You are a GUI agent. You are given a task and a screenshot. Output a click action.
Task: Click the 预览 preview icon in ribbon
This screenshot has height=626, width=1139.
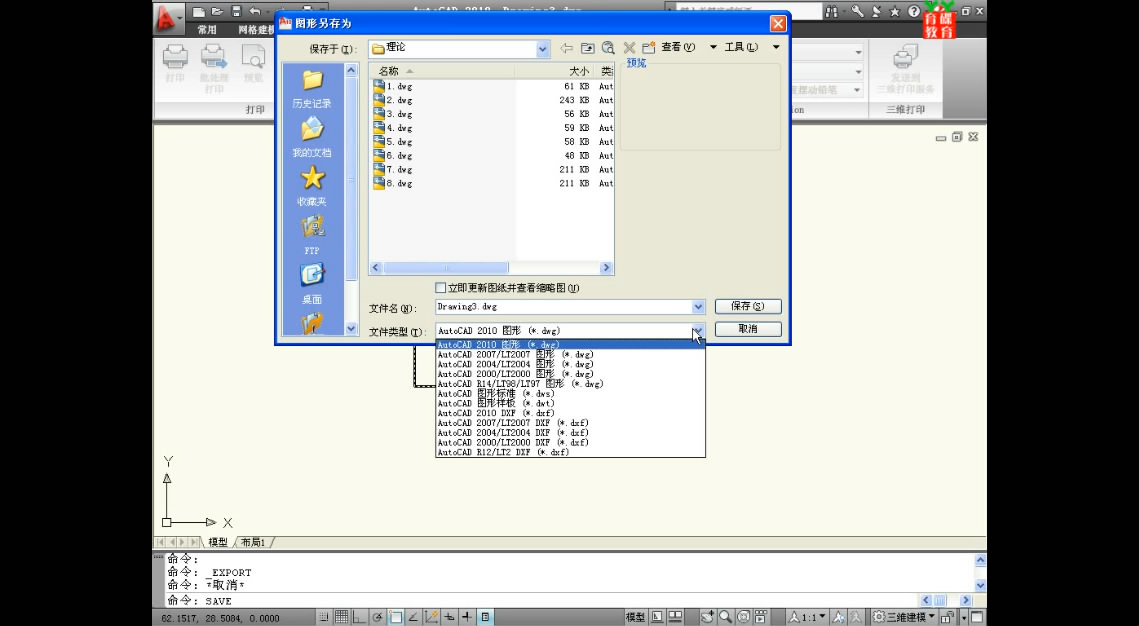[x=253, y=57]
